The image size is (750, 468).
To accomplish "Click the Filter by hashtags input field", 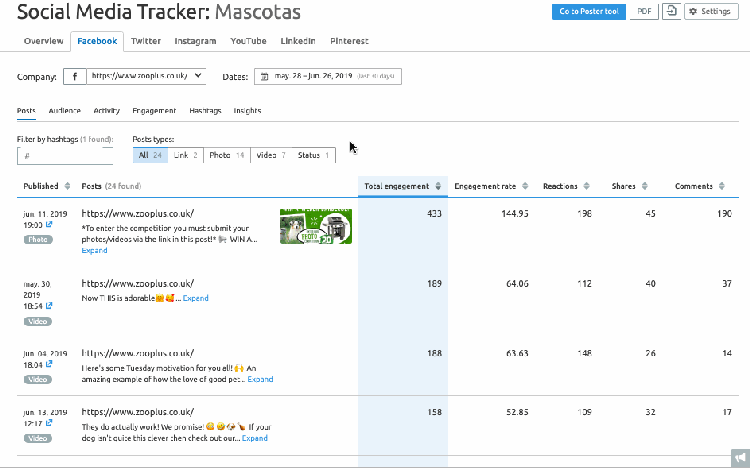I will click(x=65, y=156).
